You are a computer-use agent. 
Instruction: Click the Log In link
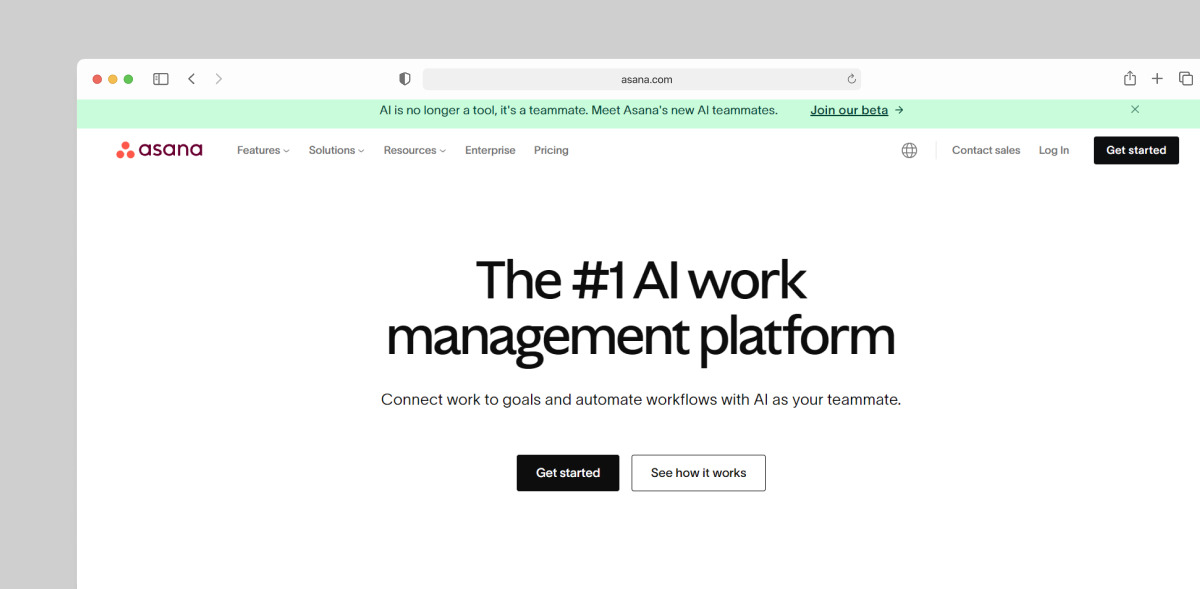click(x=1054, y=150)
